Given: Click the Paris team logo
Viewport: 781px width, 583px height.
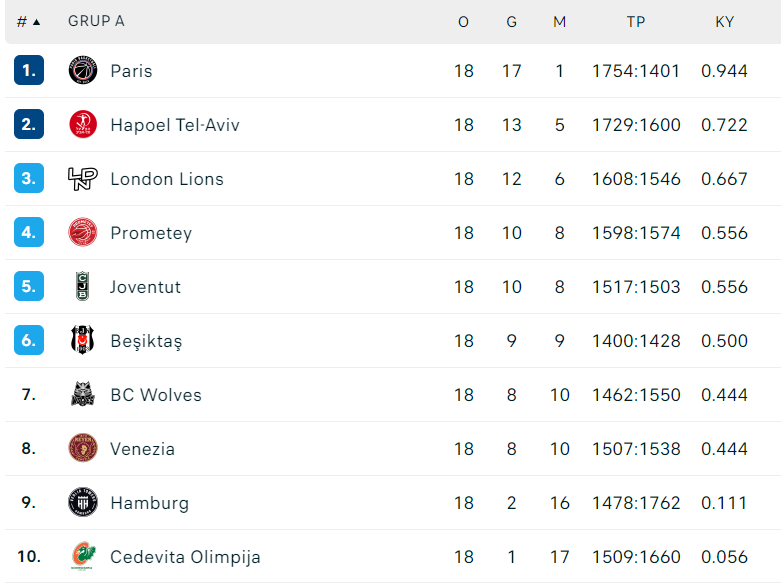Looking at the screenshot, I should [83, 71].
